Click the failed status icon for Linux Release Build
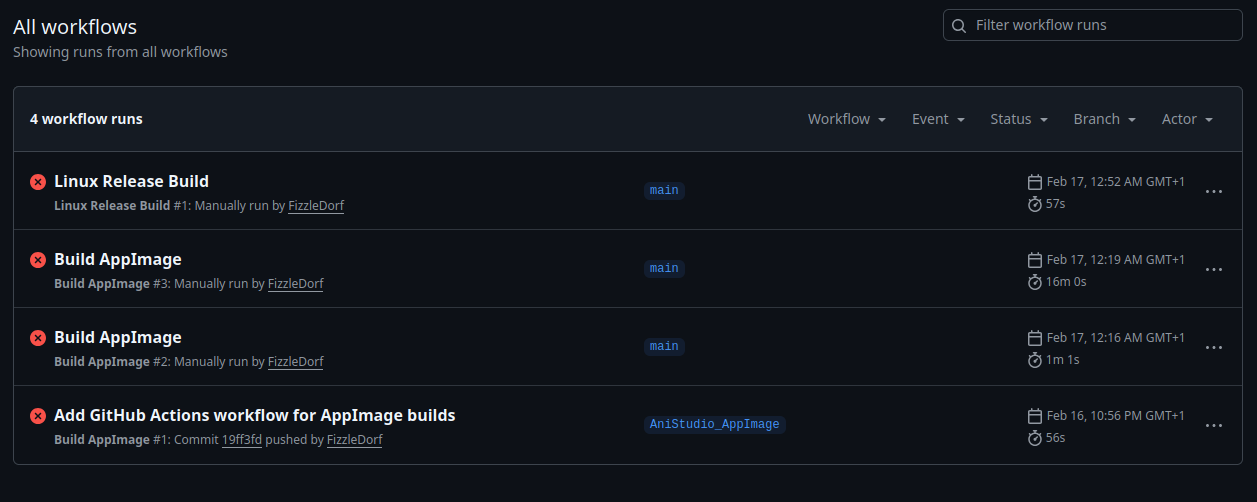1257x502 pixels. point(38,182)
